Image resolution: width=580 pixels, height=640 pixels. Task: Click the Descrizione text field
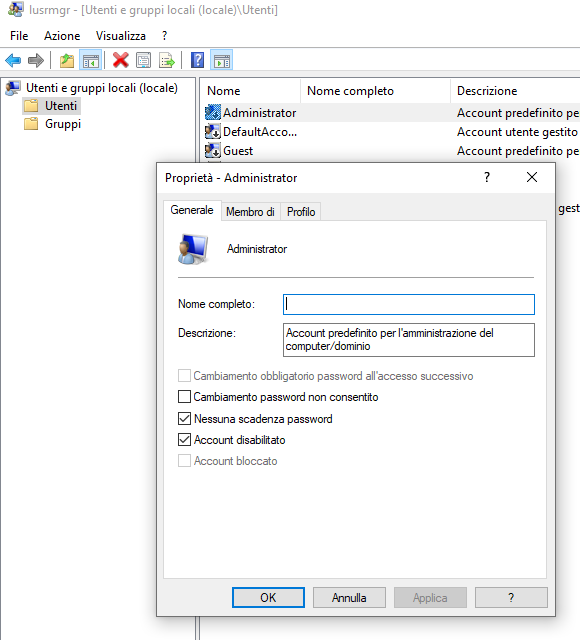pyautogui.click(x=409, y=340)
